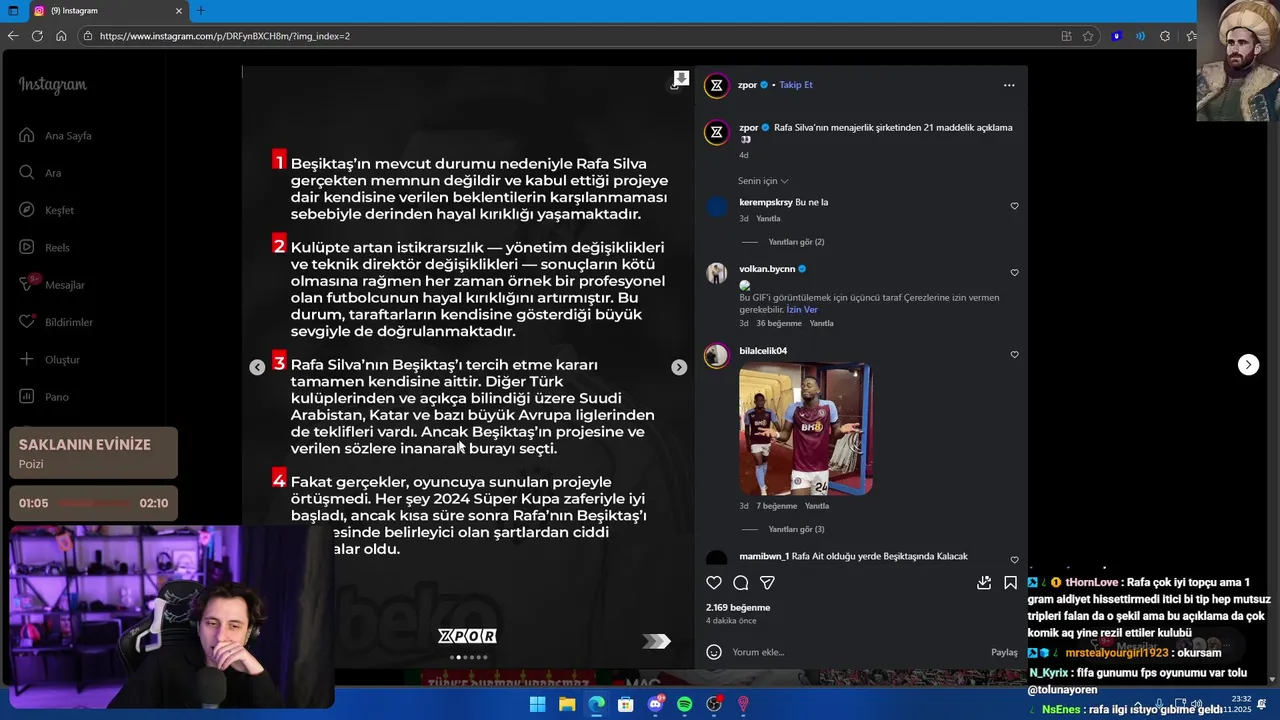Add page to favorites star icon
Image resolution: width=1280 pixels, height=720 pixels.
click(x=1088, y=36)
